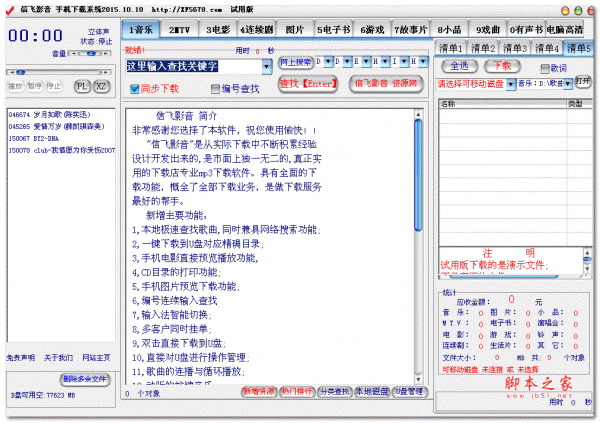Image resolution: width=600 pixels, height=423 pixels.
Task: Switch to the 5电子书 tab
Action: point(333,30)
